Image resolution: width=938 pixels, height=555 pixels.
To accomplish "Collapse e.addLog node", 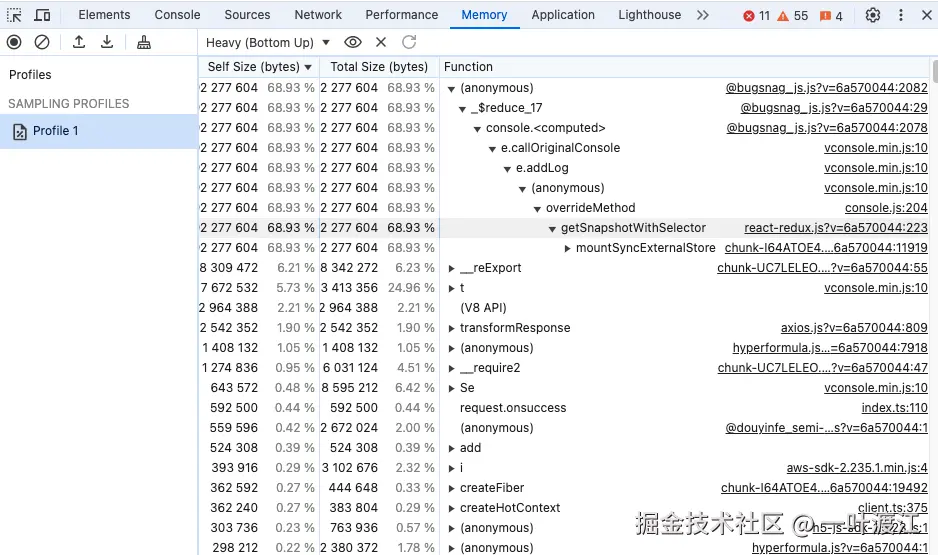I will pyautogui.click(x=507, y=169).
